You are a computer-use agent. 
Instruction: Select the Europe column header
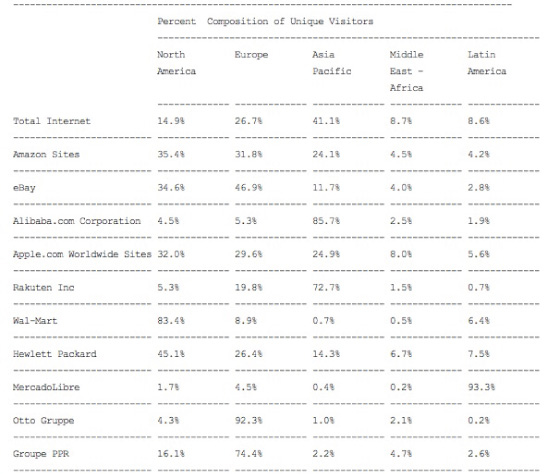click(251, 55)
